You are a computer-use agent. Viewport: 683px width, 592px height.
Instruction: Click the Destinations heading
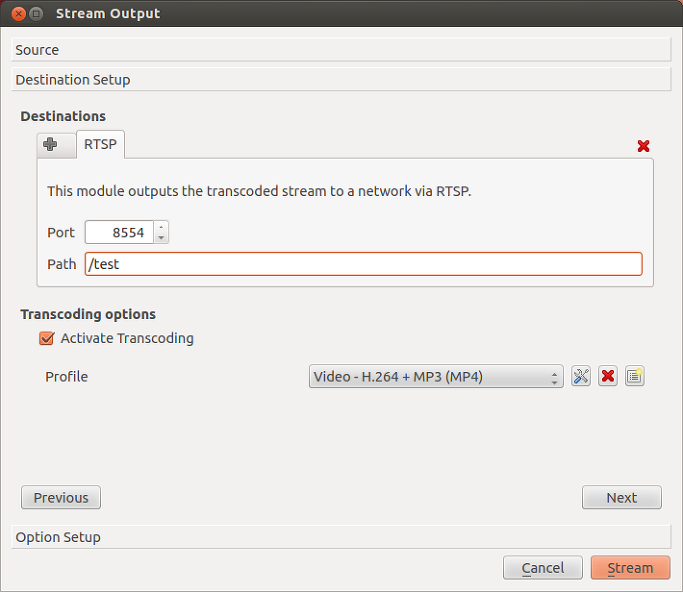click(x=63, y=116)
